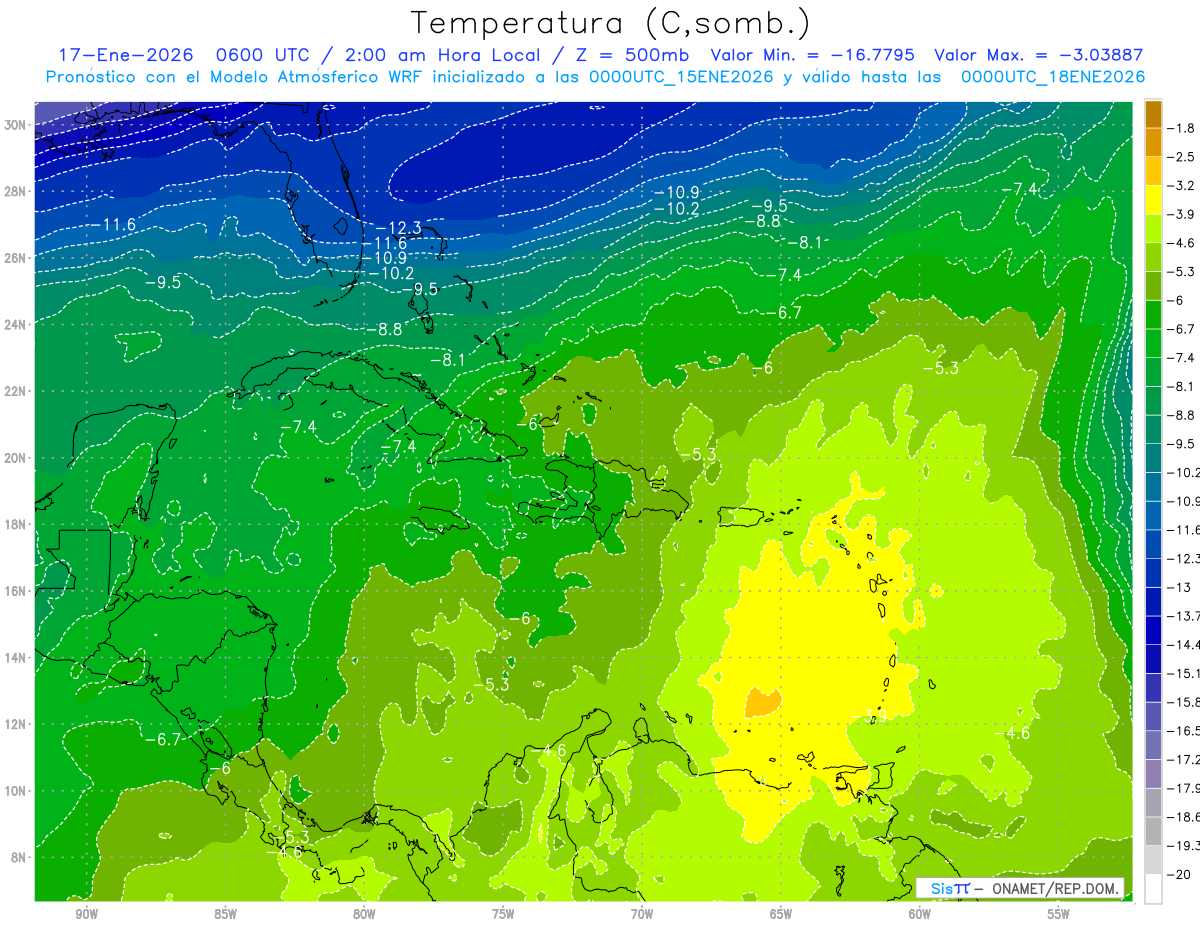Click the "Valor Max. = -3.03887" value
The image size is (1200, 927).
pyautogui.click(x=1038, y=55)
